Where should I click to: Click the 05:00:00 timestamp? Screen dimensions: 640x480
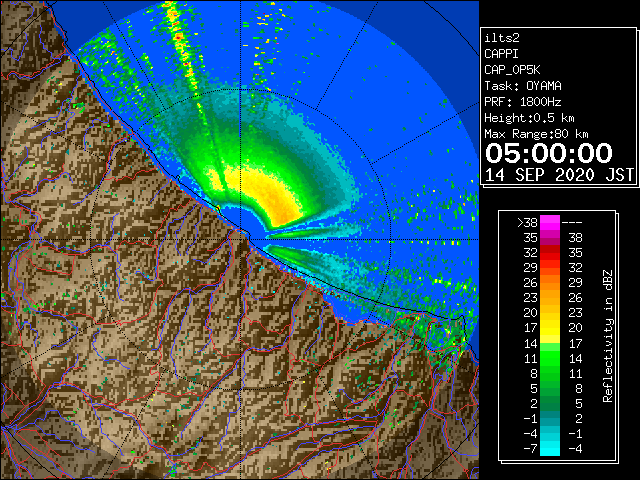click(x=549, y=153)
